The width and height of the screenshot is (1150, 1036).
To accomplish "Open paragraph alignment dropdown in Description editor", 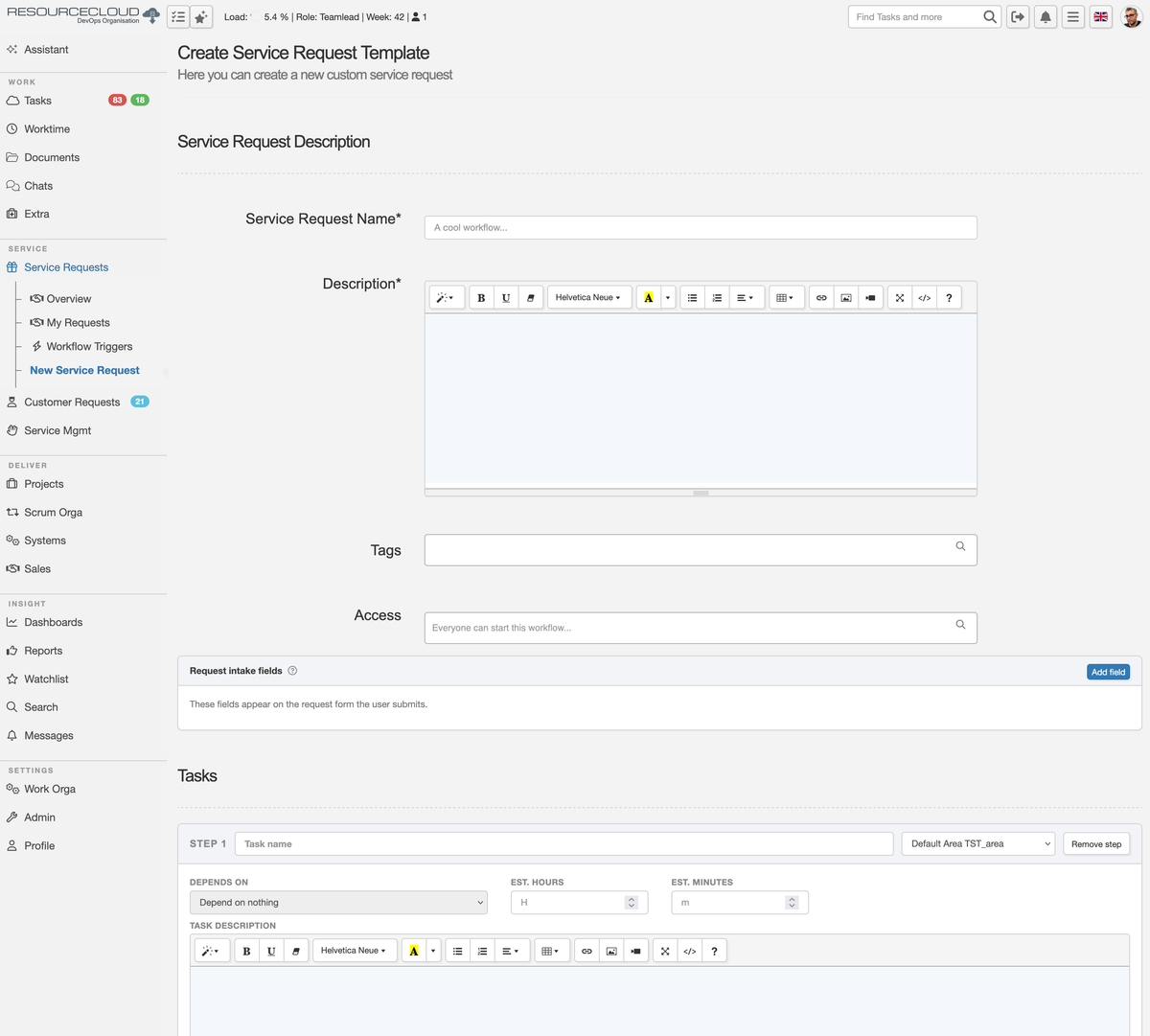I will click(x=745, y=298).
